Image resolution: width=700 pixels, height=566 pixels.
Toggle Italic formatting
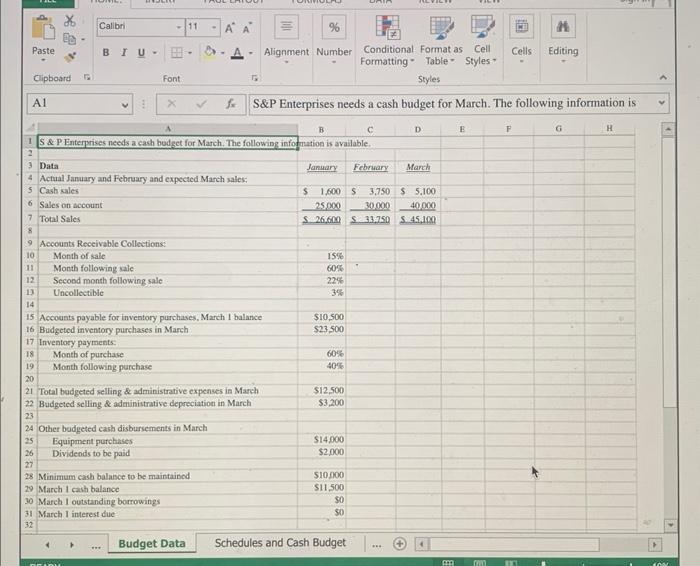pos(124,52)
